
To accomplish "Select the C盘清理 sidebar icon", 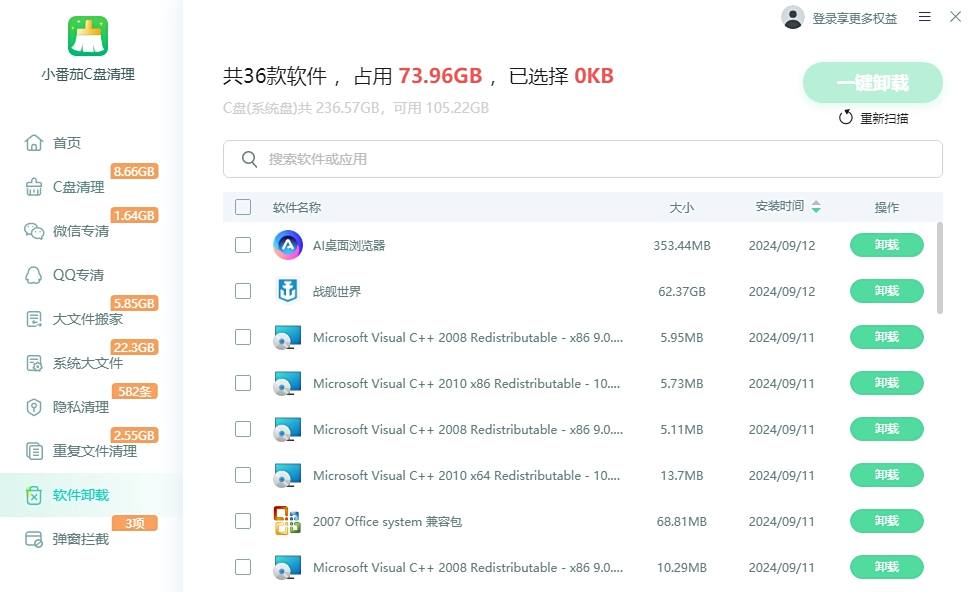I will click(x=32, y=186).
